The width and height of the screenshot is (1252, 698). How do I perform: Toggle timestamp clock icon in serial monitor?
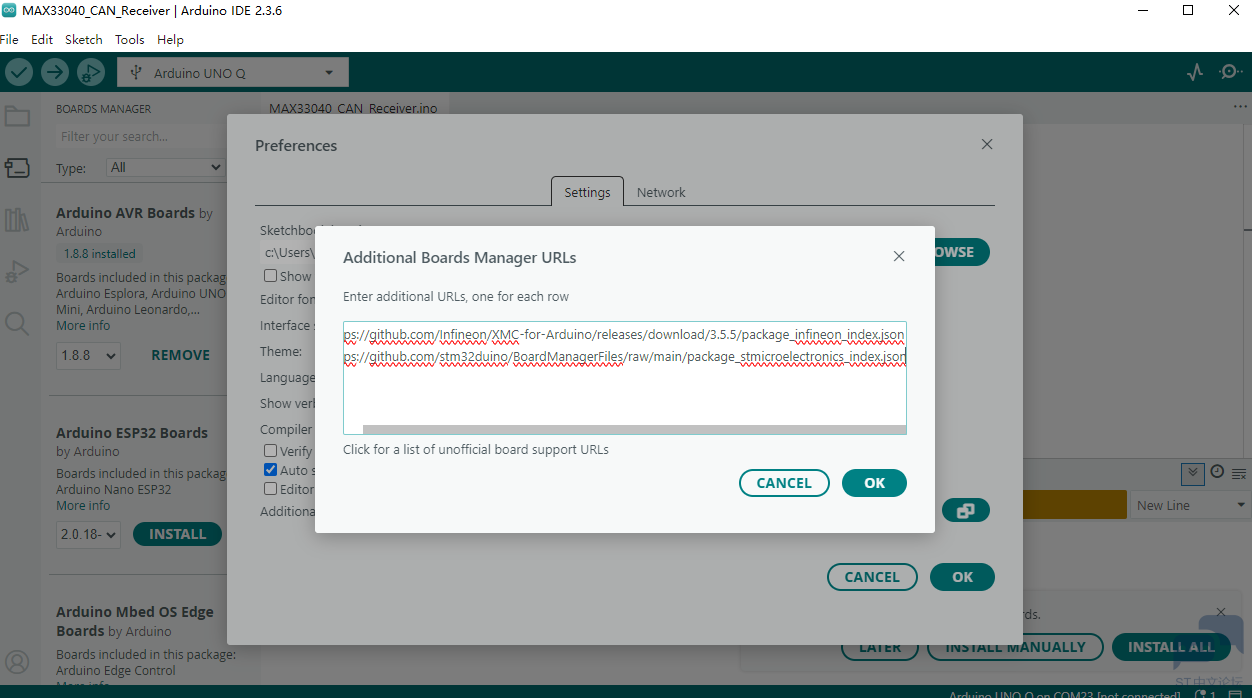(x=1217, y=472)
